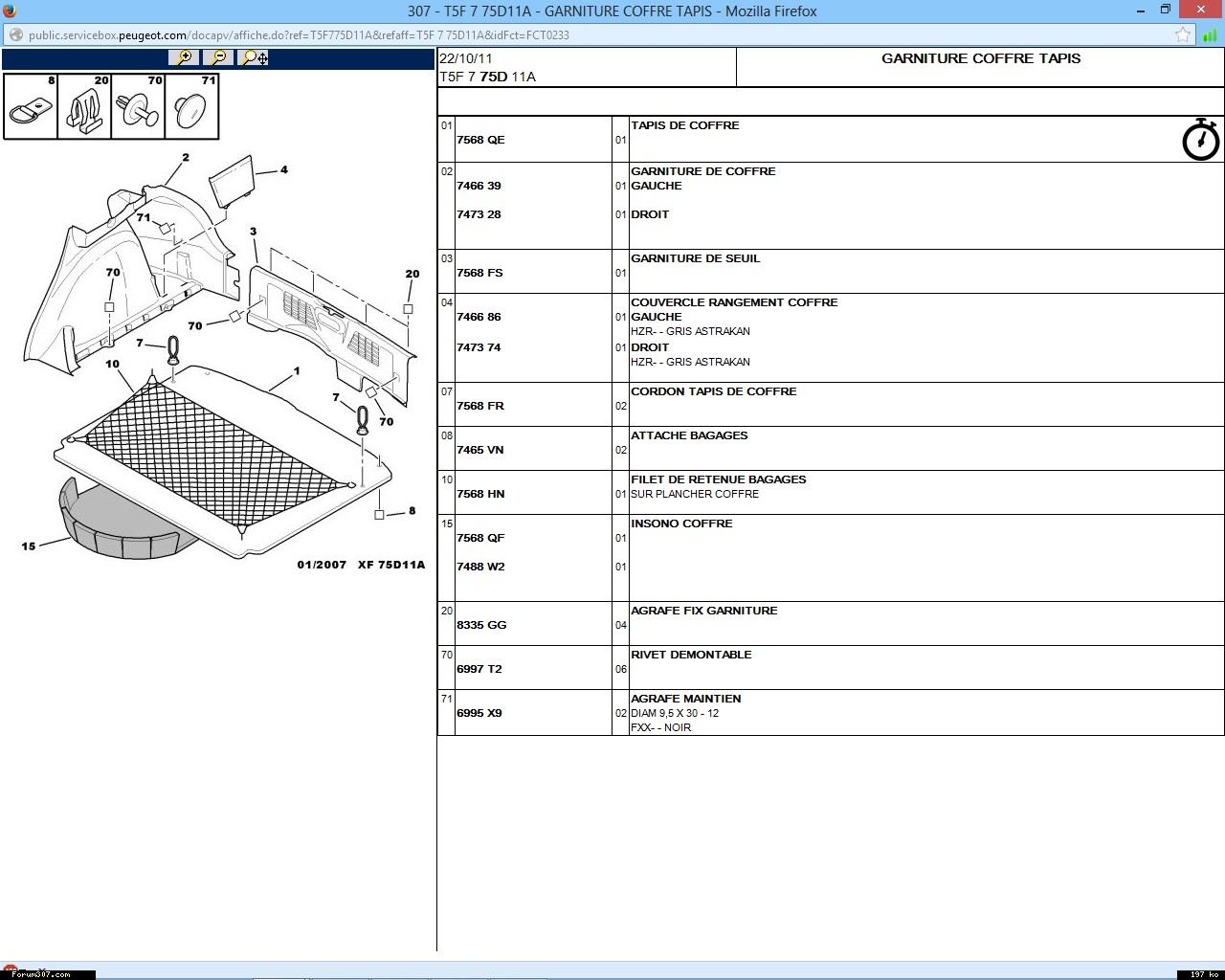
Task: Click part number 7568 HN luggage net
Action: (480, 494)
